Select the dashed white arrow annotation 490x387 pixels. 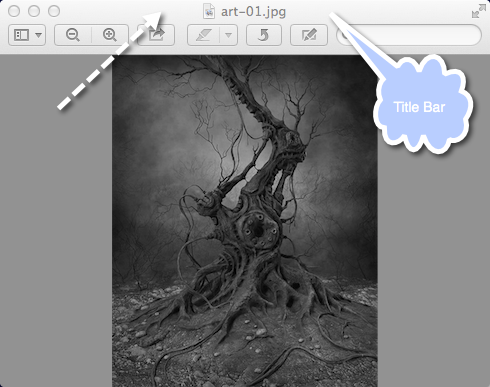pyautogui.click(x=110, y=61)
